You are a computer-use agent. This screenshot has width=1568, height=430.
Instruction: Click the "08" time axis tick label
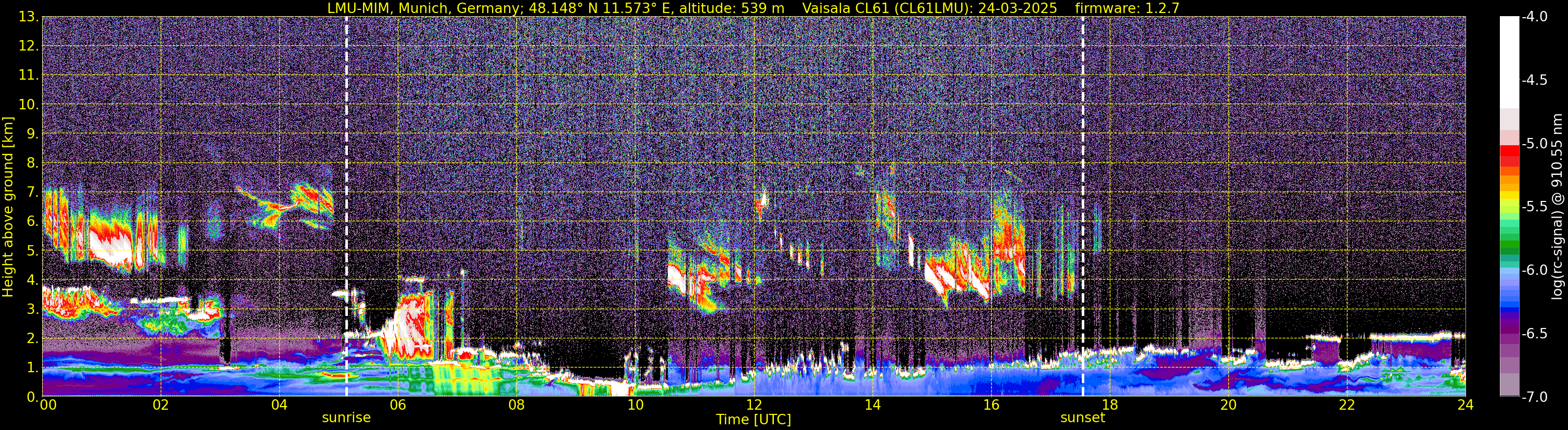(x=517, y=406)
